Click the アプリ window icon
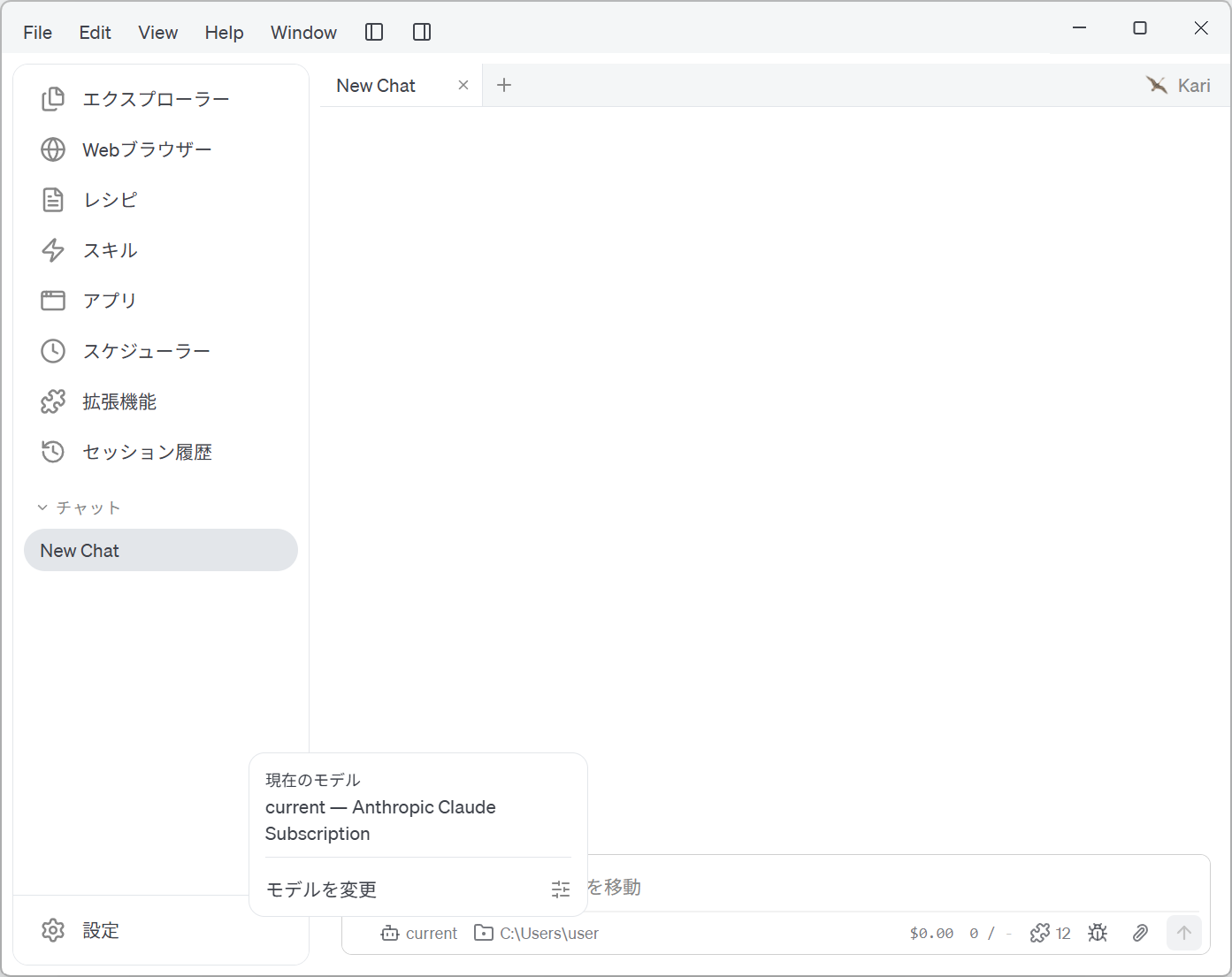The image size is (1232, 977). [53, 301]
